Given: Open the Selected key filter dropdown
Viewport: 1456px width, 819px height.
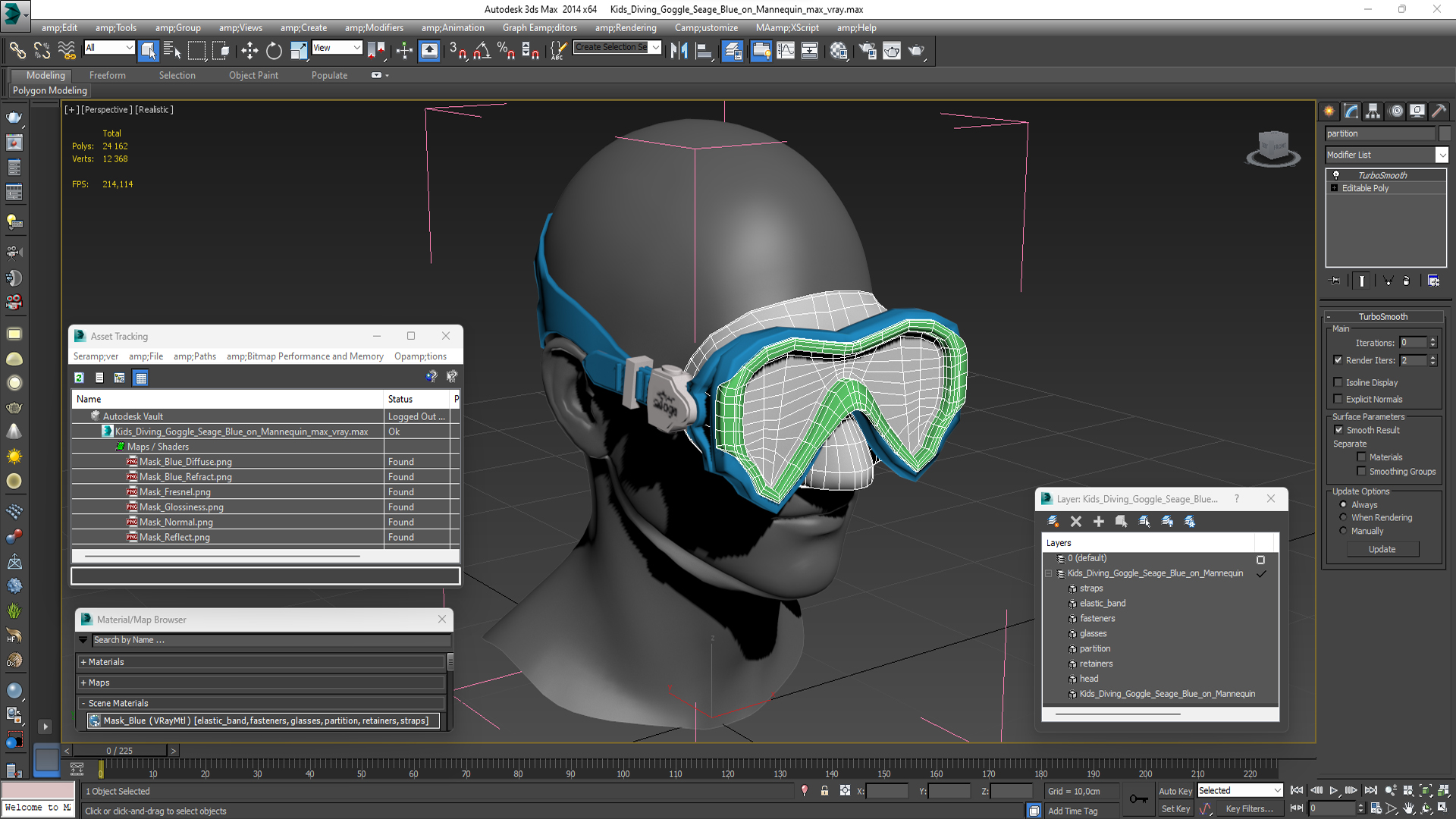Looking at the screenshot, I should coord(1240,790).
